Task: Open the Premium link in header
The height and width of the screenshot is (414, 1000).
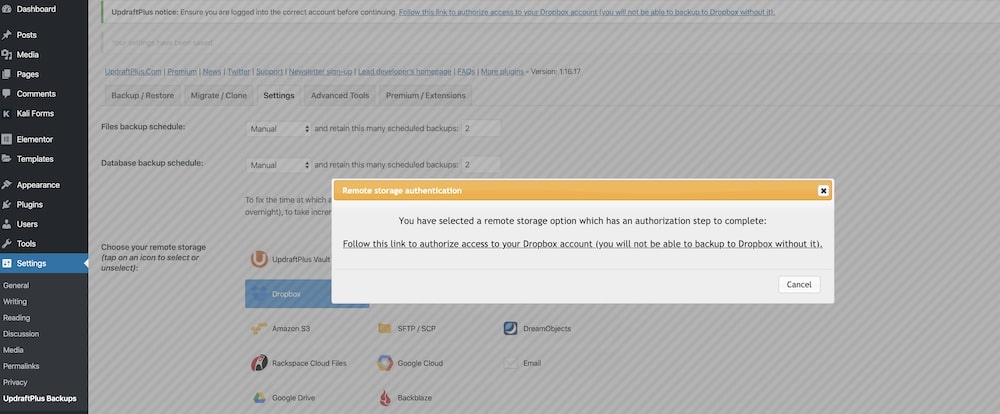Action: [182, 71]
